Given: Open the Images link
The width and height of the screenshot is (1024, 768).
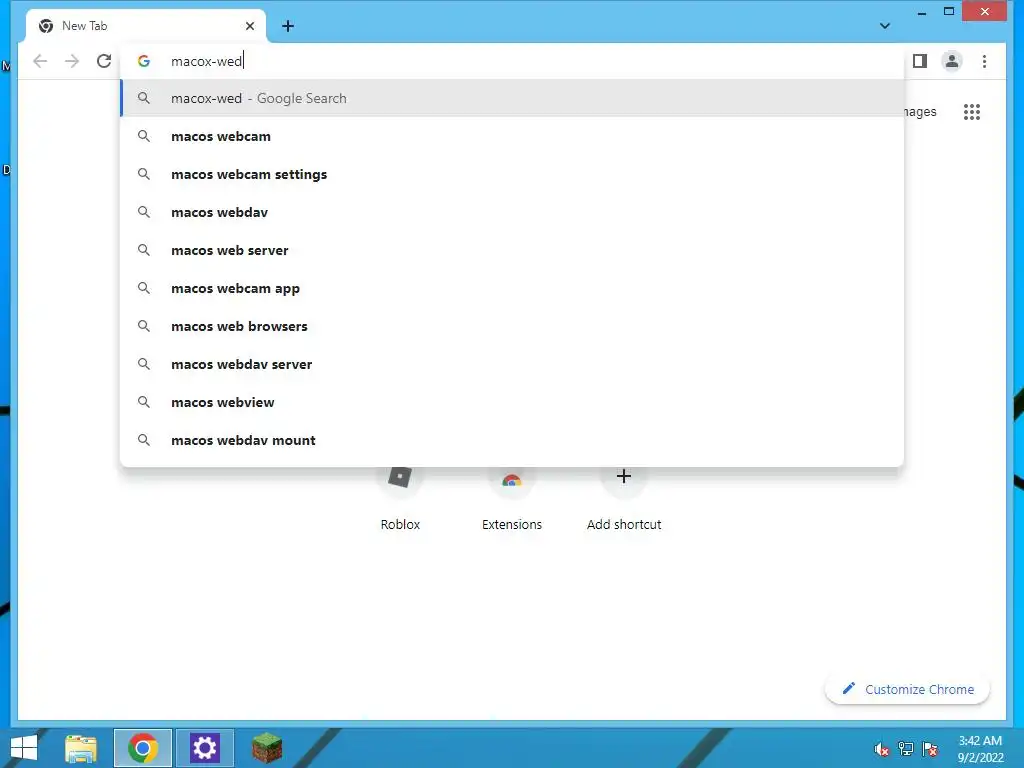Looking at the screenshot, I should 920,112.
